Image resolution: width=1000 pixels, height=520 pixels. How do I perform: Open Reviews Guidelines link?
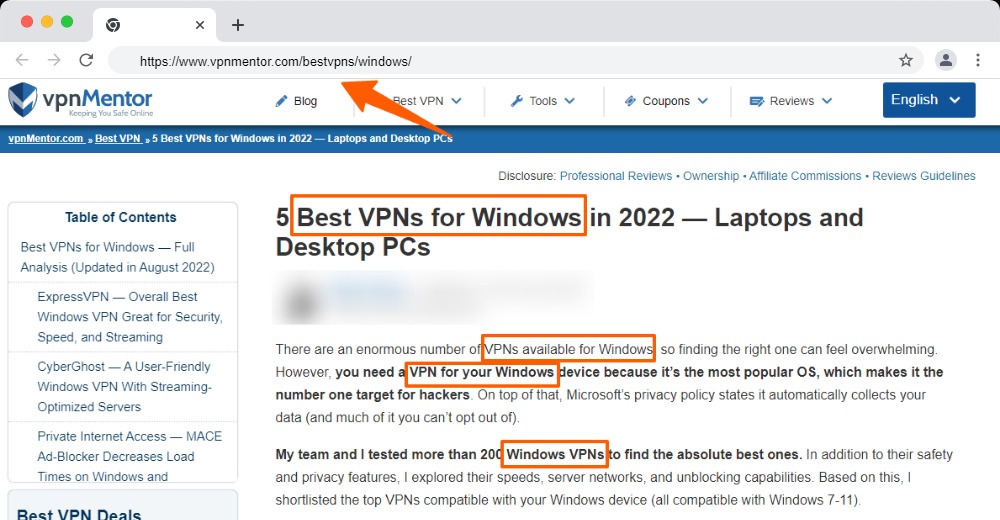click(x=924, y=176)
